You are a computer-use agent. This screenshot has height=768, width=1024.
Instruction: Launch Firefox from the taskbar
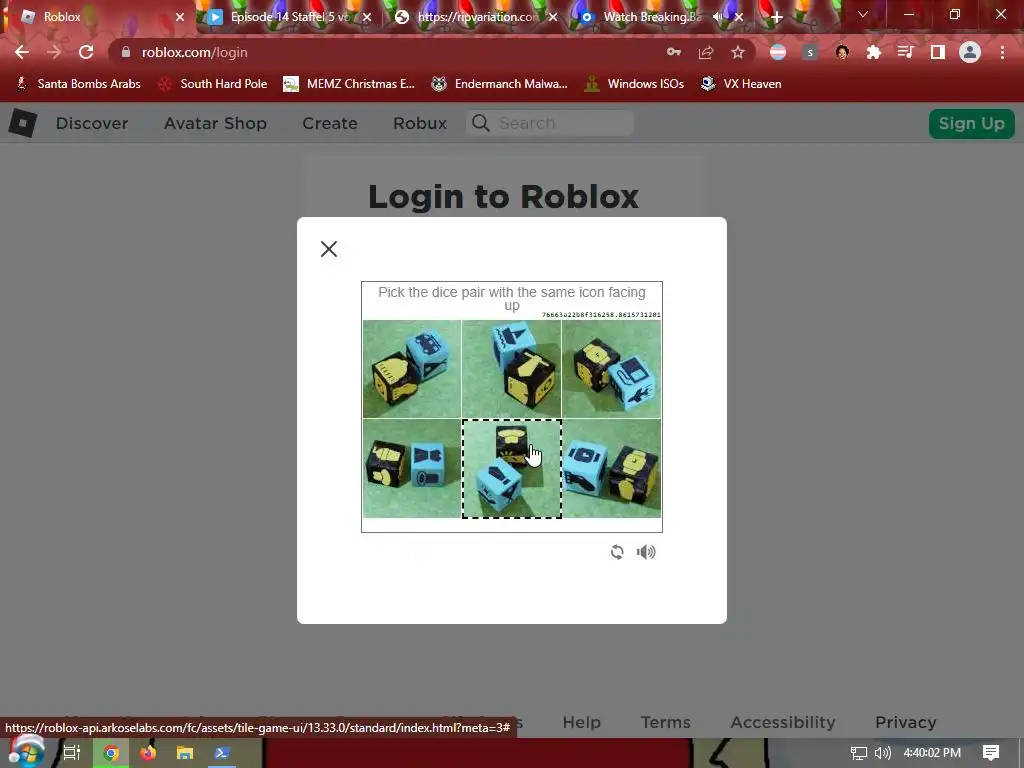(148, 753)
